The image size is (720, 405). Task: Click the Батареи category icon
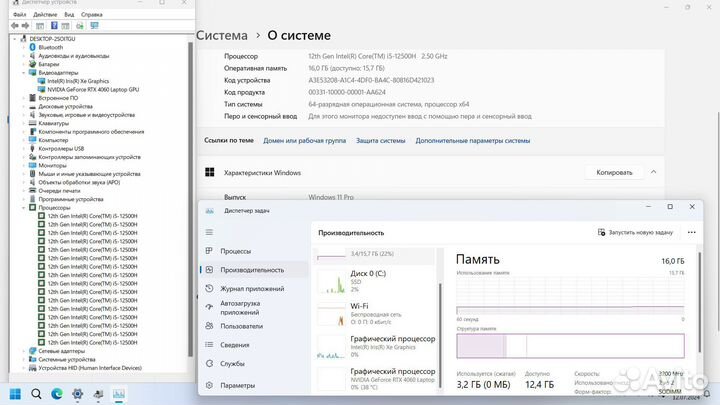33,64
